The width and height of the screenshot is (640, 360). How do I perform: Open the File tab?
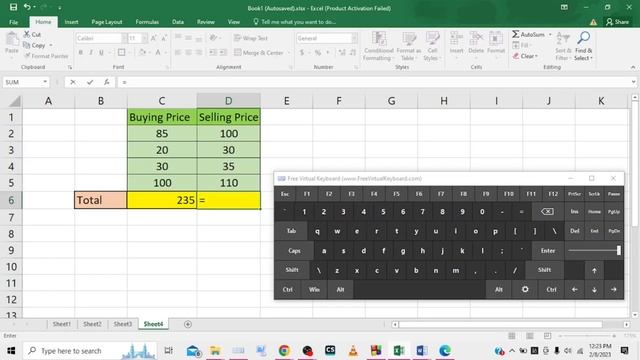click(x=13, y=22)
